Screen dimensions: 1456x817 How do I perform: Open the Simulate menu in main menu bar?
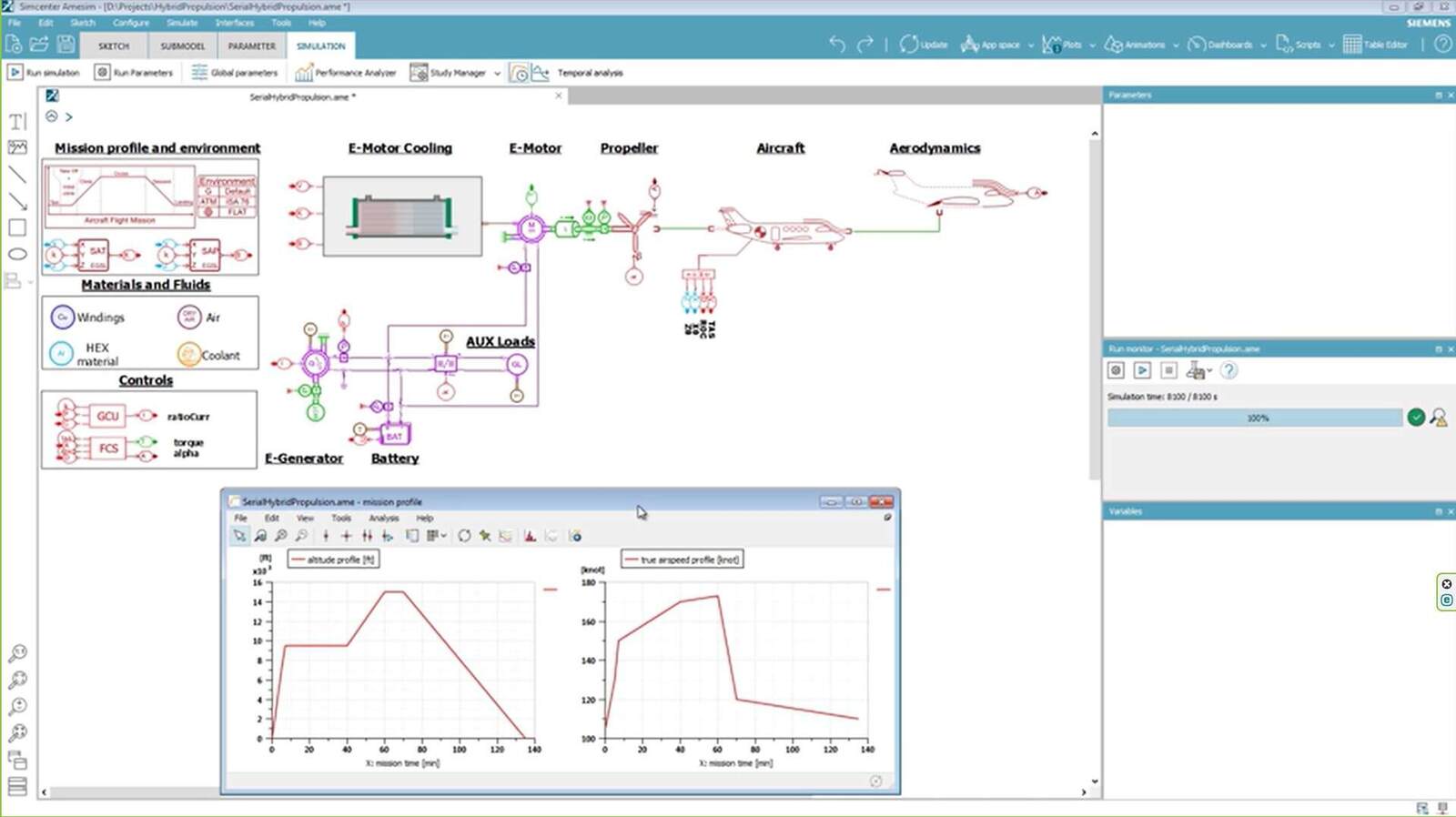[x=182, y=23]
